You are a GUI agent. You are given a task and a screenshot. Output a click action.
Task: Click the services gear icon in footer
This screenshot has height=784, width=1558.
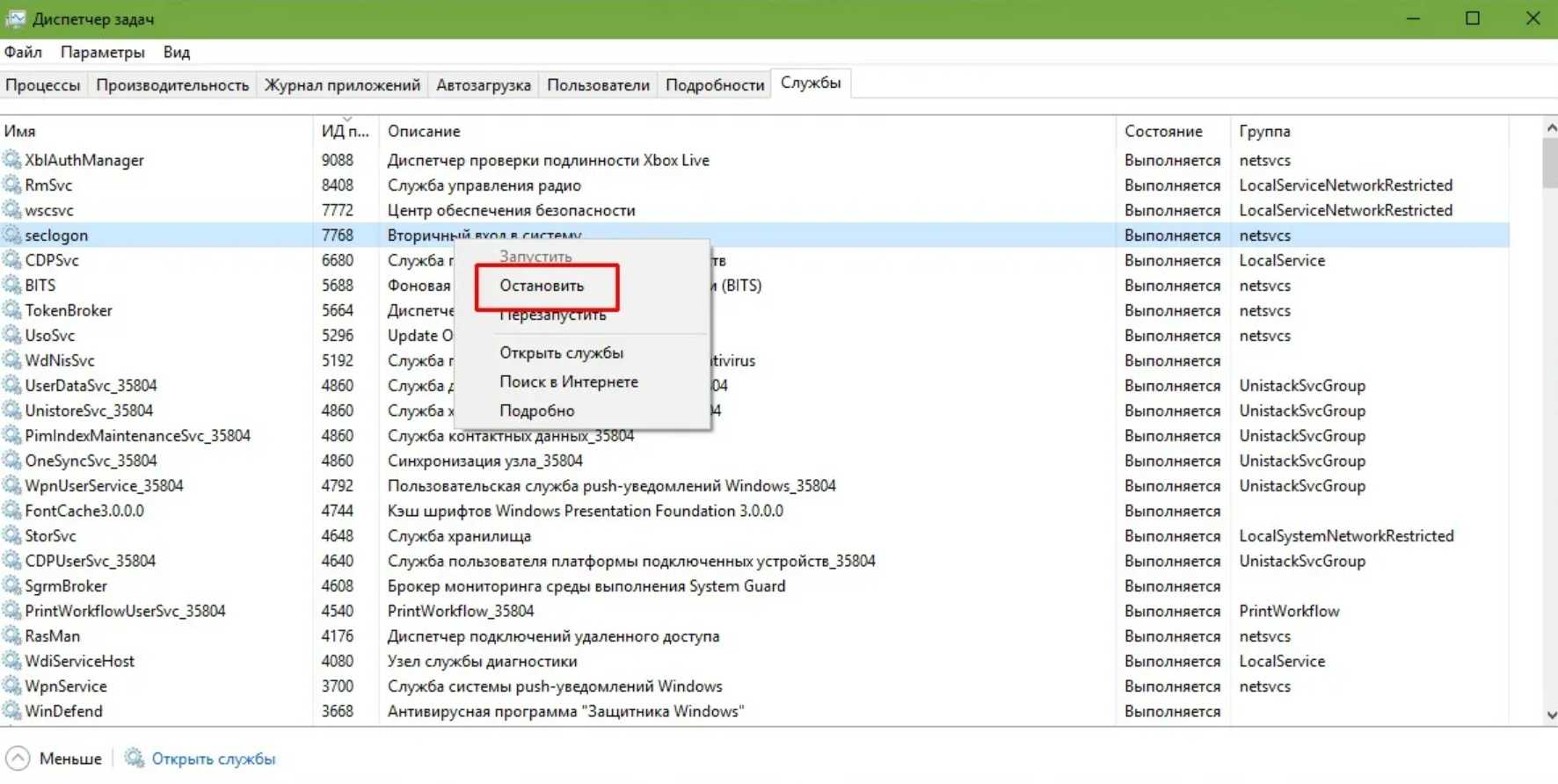(x=134, y=759)
